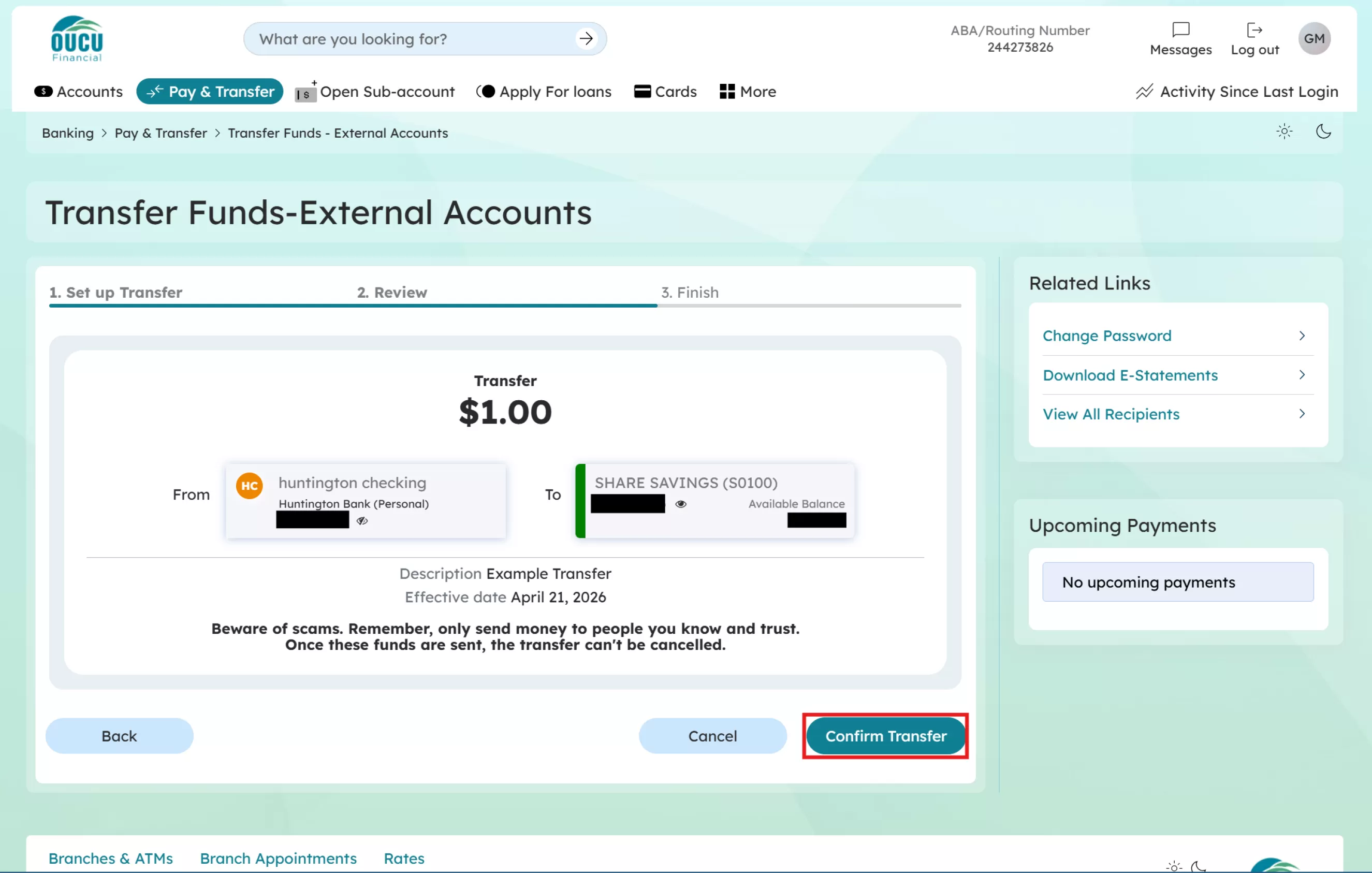This screenshot has width=1372, height=873.
Task: Click the OUCU Financial logo
Action: coord(77,39)
